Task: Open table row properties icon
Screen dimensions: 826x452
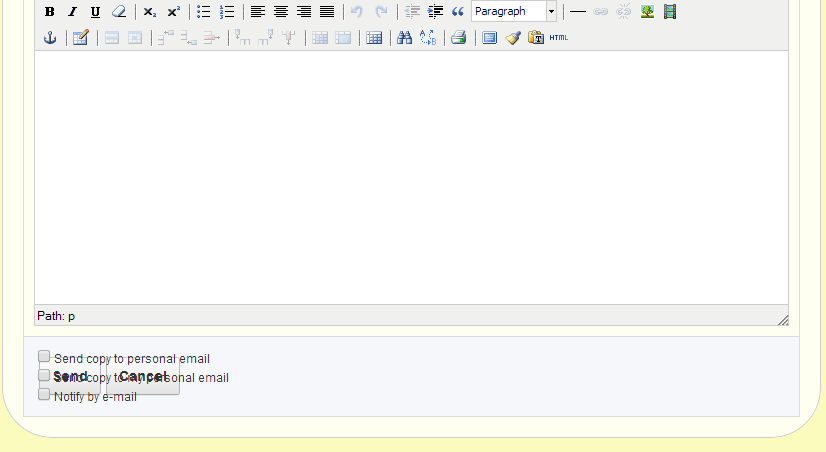Action: pos(112,37)
